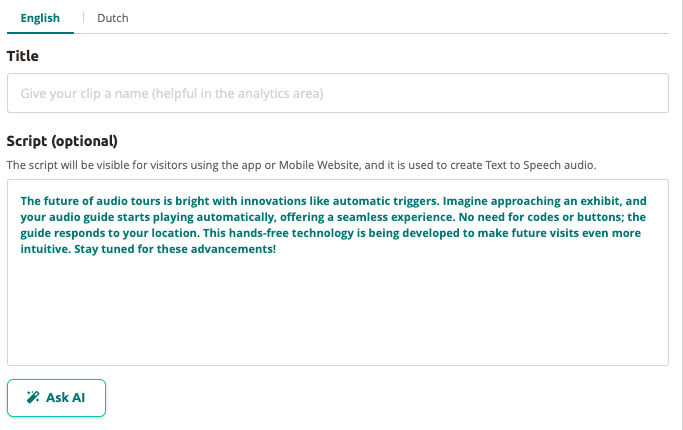Place cursor after 'Stay tuned for these advancements!'
The height and width of the screenshot is (430, 683).
pos(277,249)
